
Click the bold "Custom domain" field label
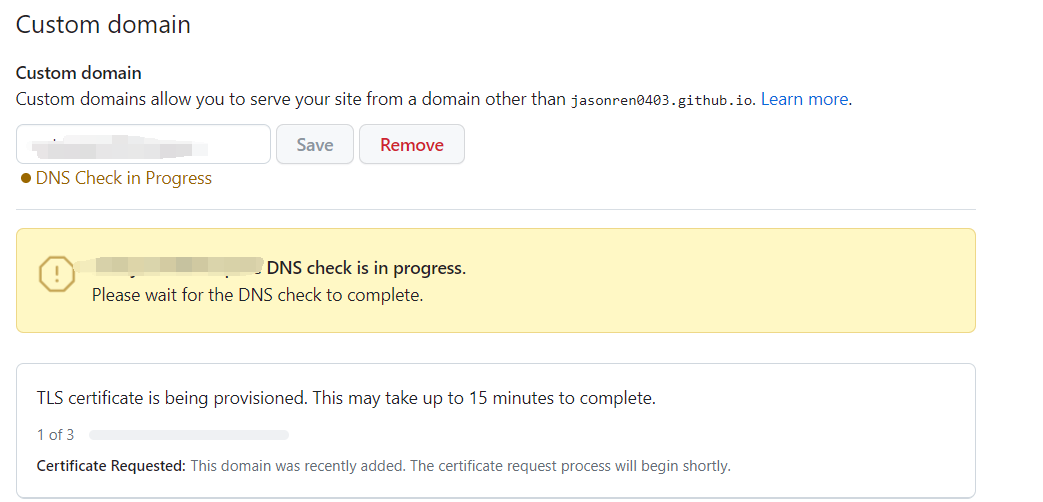79,73
